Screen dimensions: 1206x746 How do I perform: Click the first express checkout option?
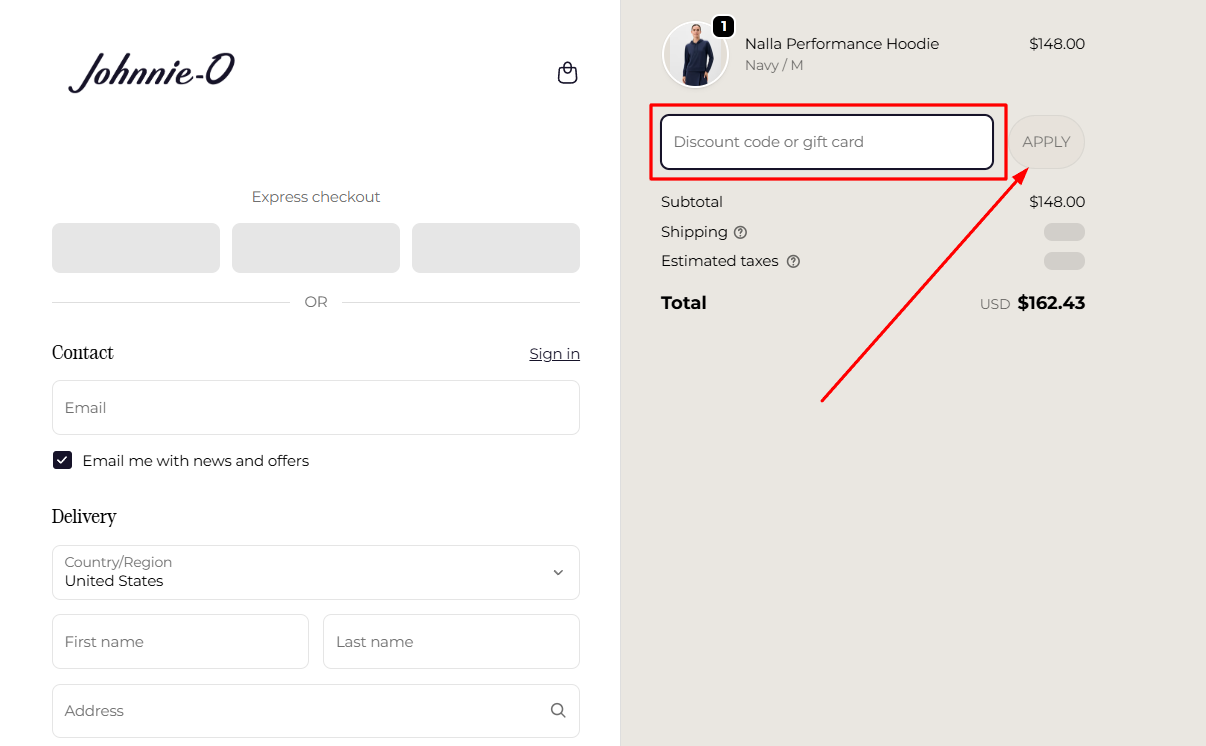135,248
